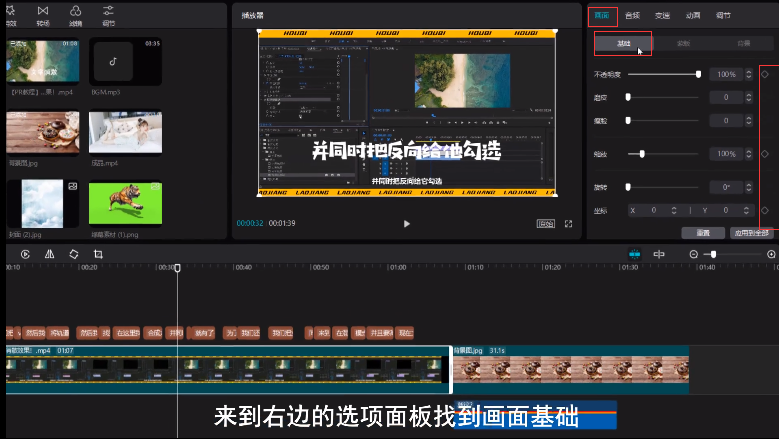Click the opacity 100% value stepper
The height and width of the screenshot is (439, 779).
[750, 75]
